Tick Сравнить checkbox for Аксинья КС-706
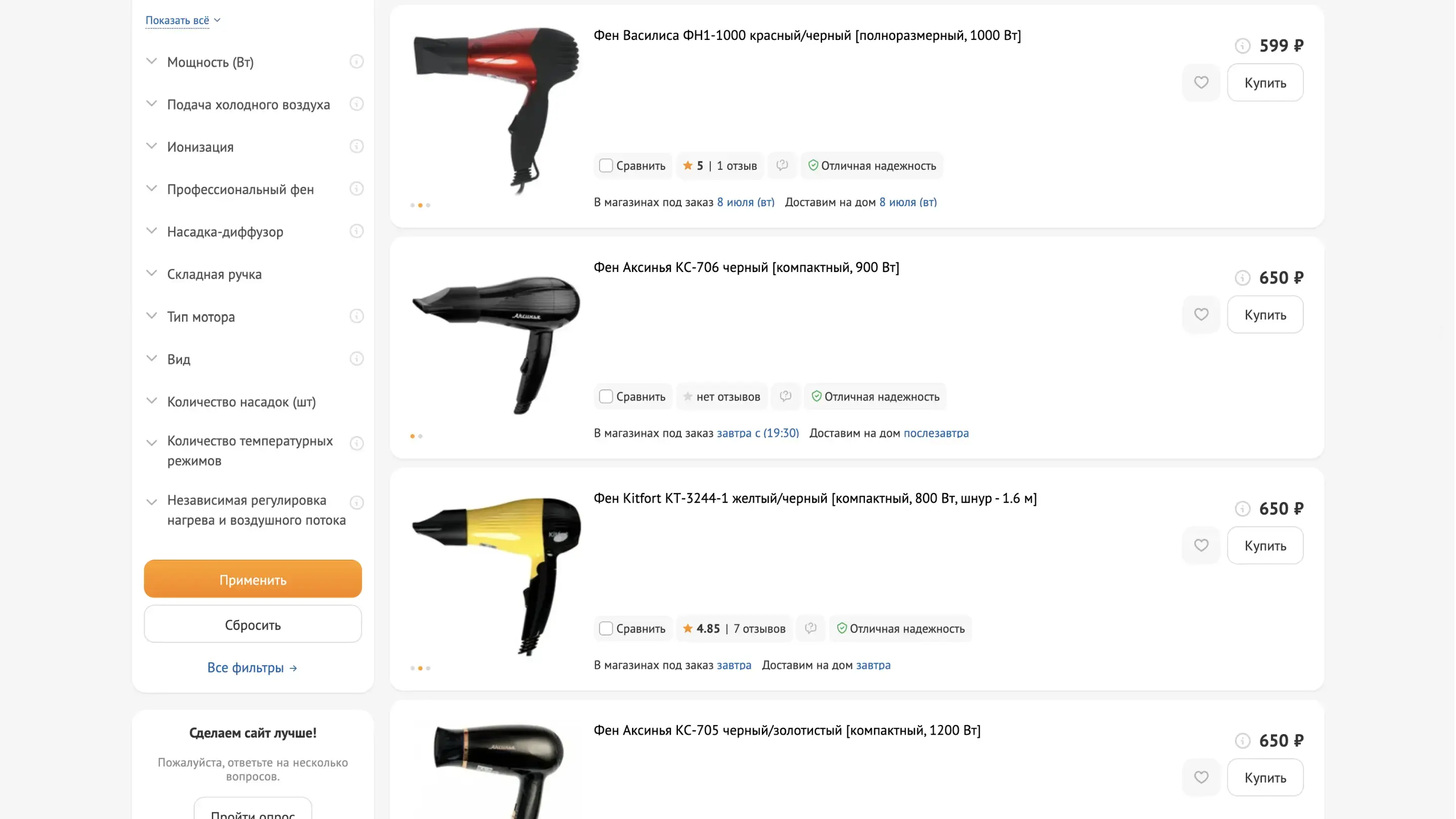The width and height of the screenshot is (1456, 819). point(606,396)
